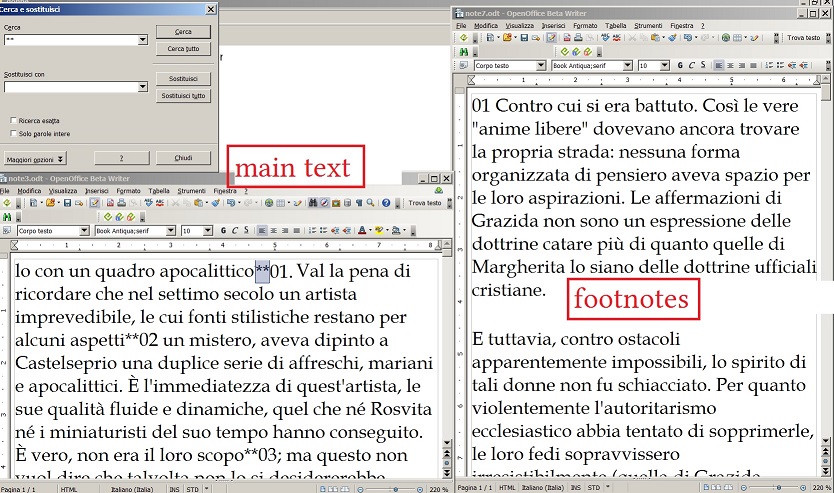
Task: Print the note3.odt document via printer icon
Action: pos(121,203)
